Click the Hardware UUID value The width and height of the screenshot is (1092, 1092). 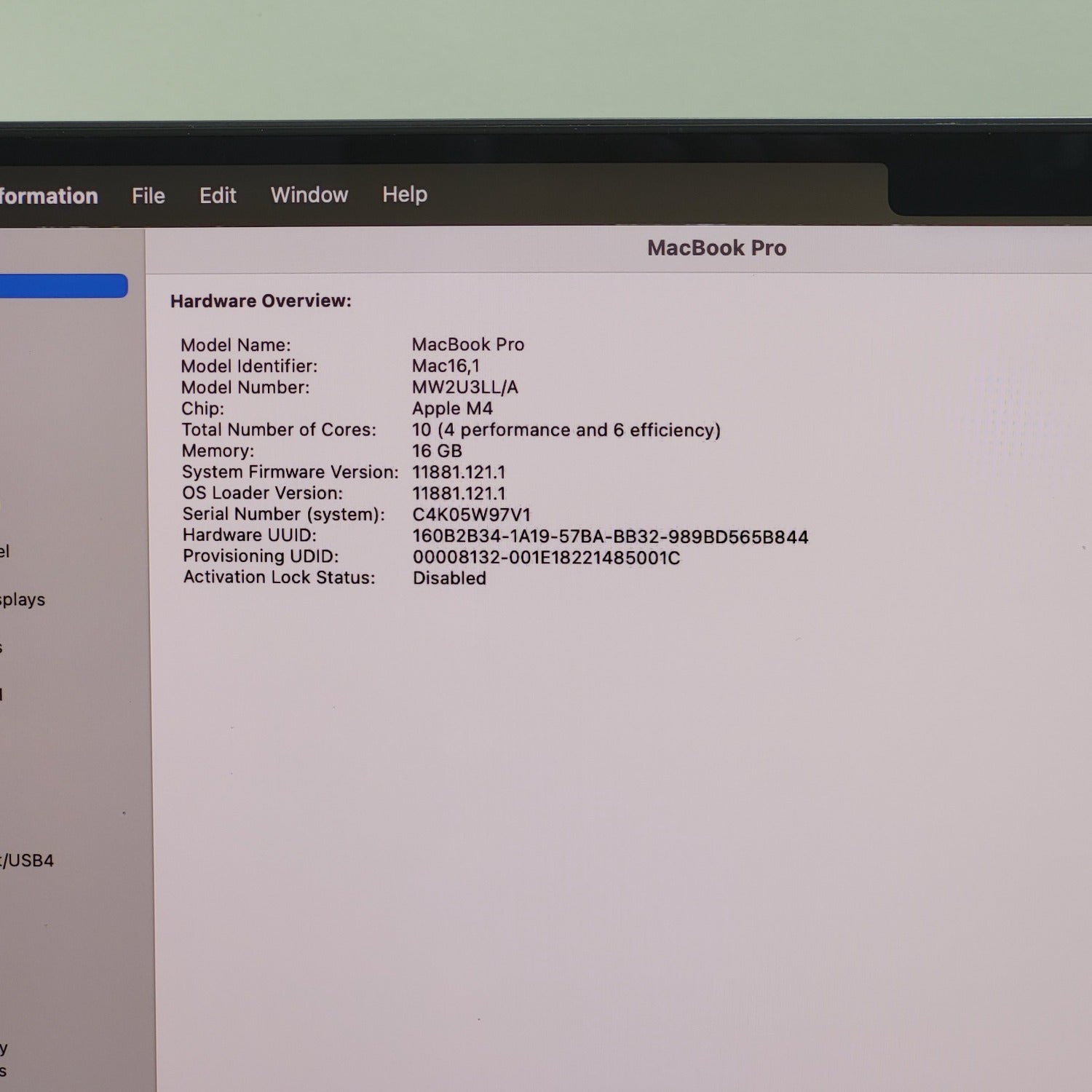610,537
